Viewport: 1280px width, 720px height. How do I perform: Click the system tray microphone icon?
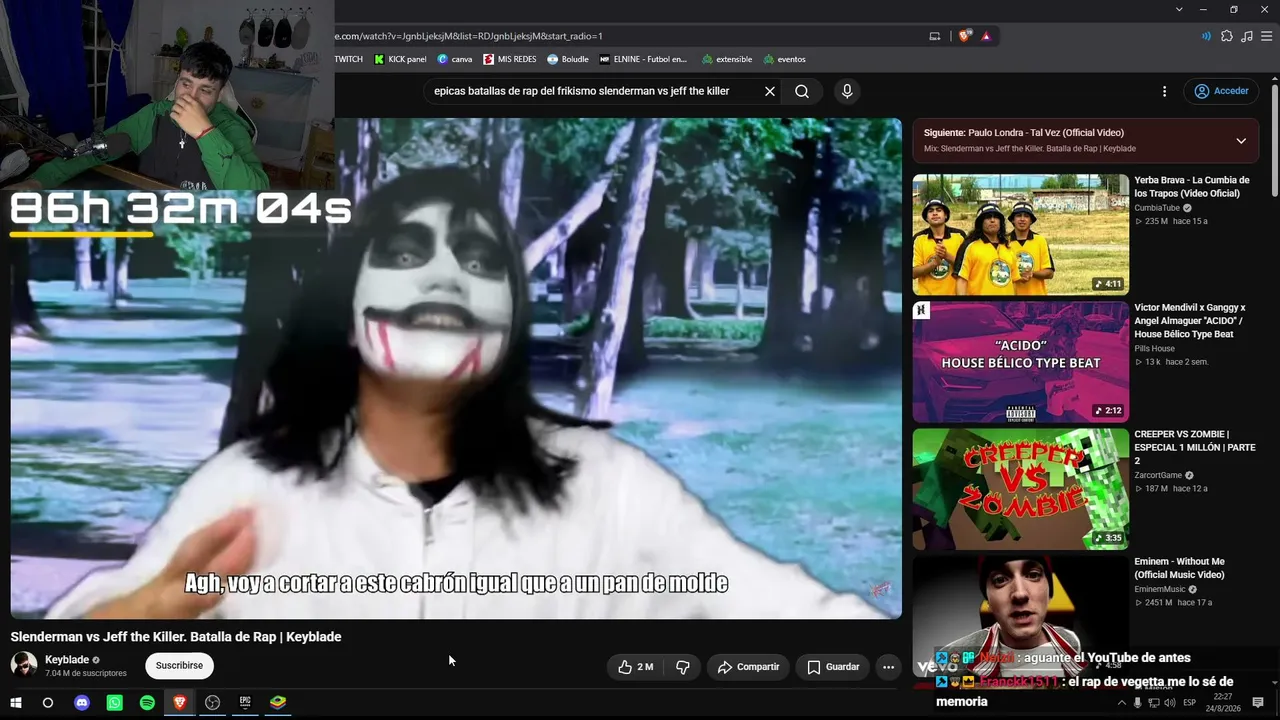pyautogui.click(x=1138, y=703)
